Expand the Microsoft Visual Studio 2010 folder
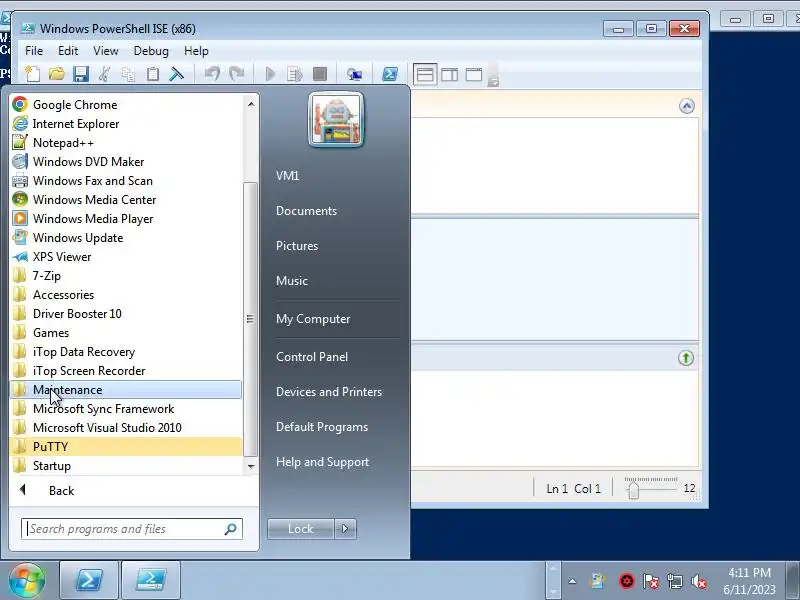Image resolution: width=800 pixels, height=600 pixels. click(126, 428)
